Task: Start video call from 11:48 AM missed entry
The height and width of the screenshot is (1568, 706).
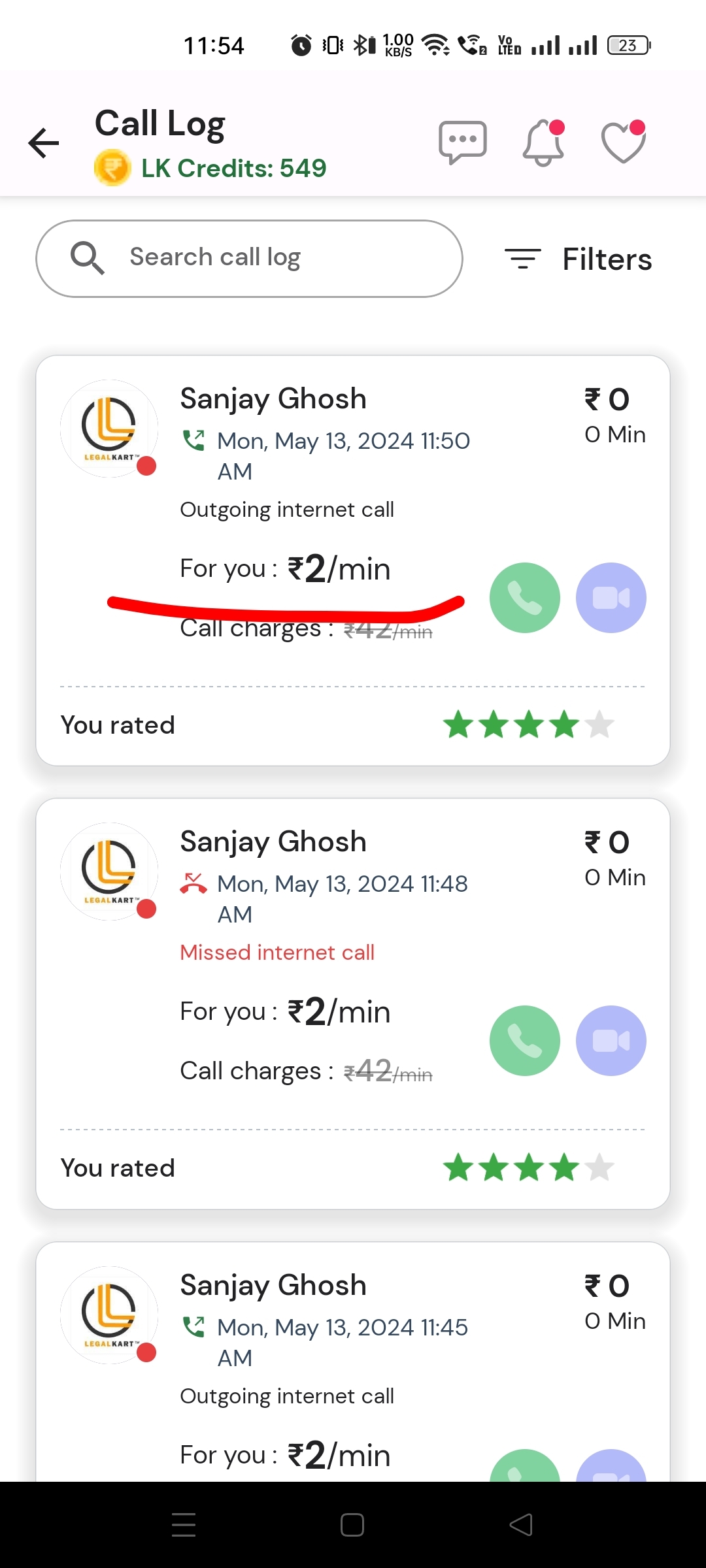Action: coord(611,1041)
